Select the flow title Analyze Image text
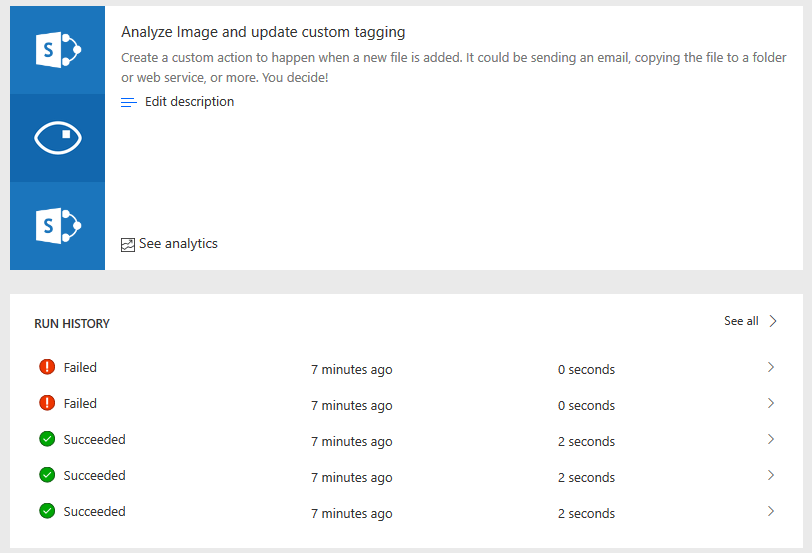The height and width of the screenshot is (553, 812). pyautogui.click(x=263, y=32)
